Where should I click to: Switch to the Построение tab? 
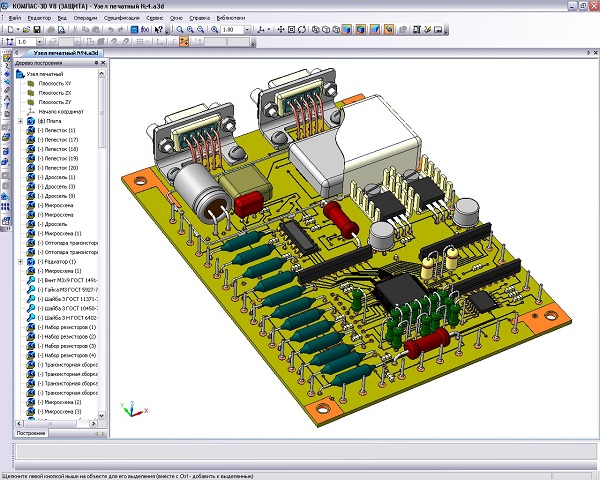30,433
